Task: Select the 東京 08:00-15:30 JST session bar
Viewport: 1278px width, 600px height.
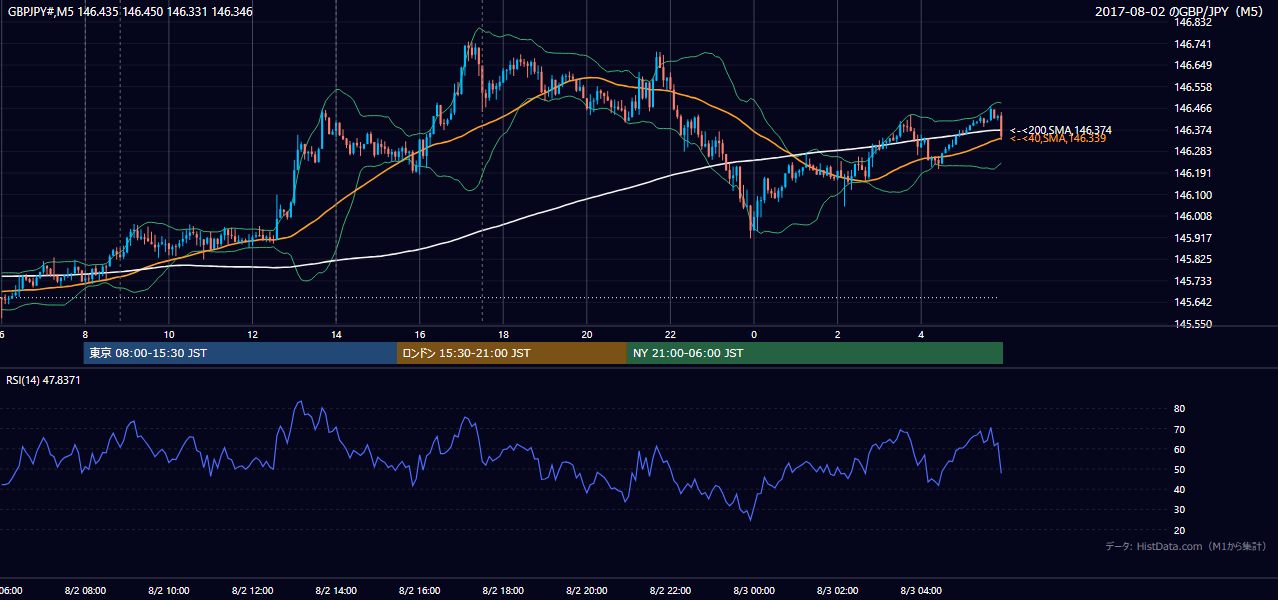Action: coord(240,353)
